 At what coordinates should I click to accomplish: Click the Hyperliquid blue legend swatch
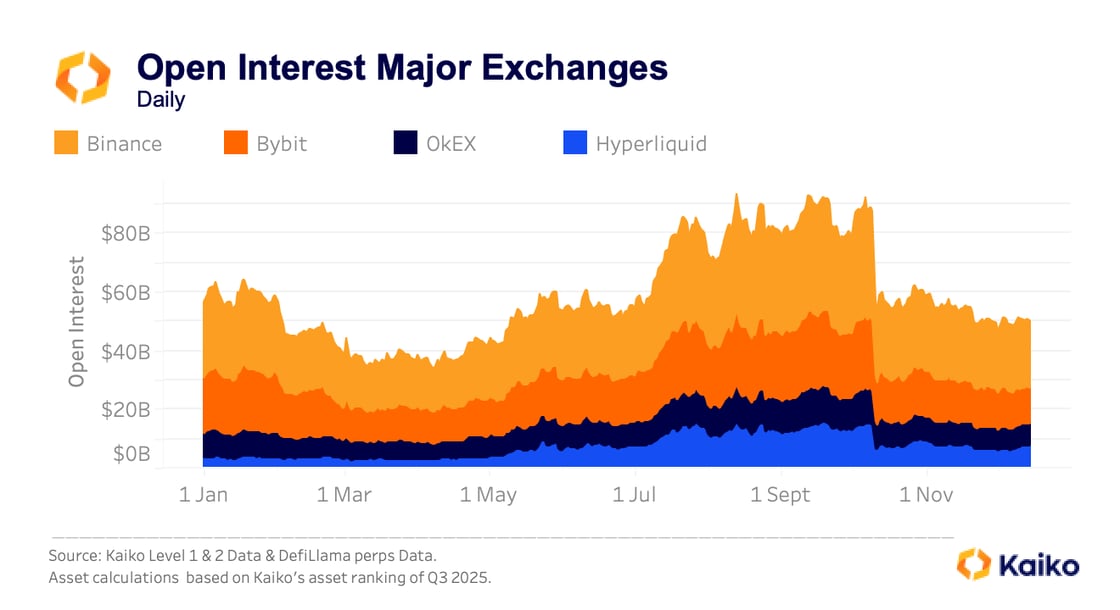[x=575, y=143]
